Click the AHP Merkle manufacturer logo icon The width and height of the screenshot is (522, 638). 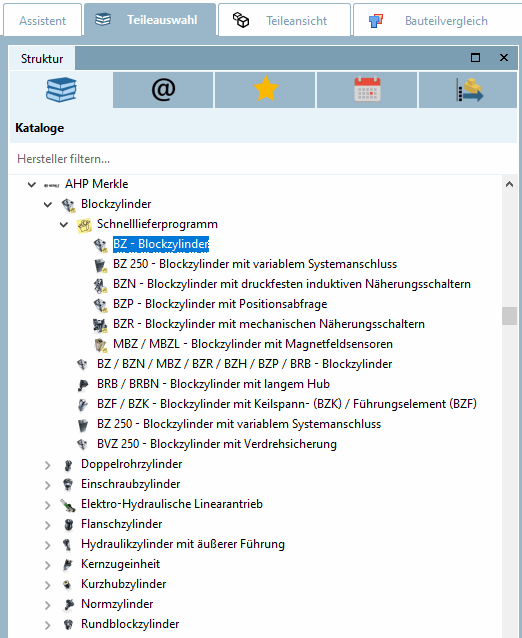(x=52, y=184)
